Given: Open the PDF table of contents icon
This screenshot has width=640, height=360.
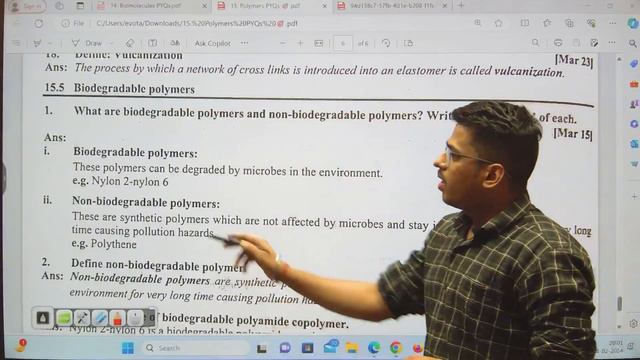Looking at the screenshot, I should point(16,43).
